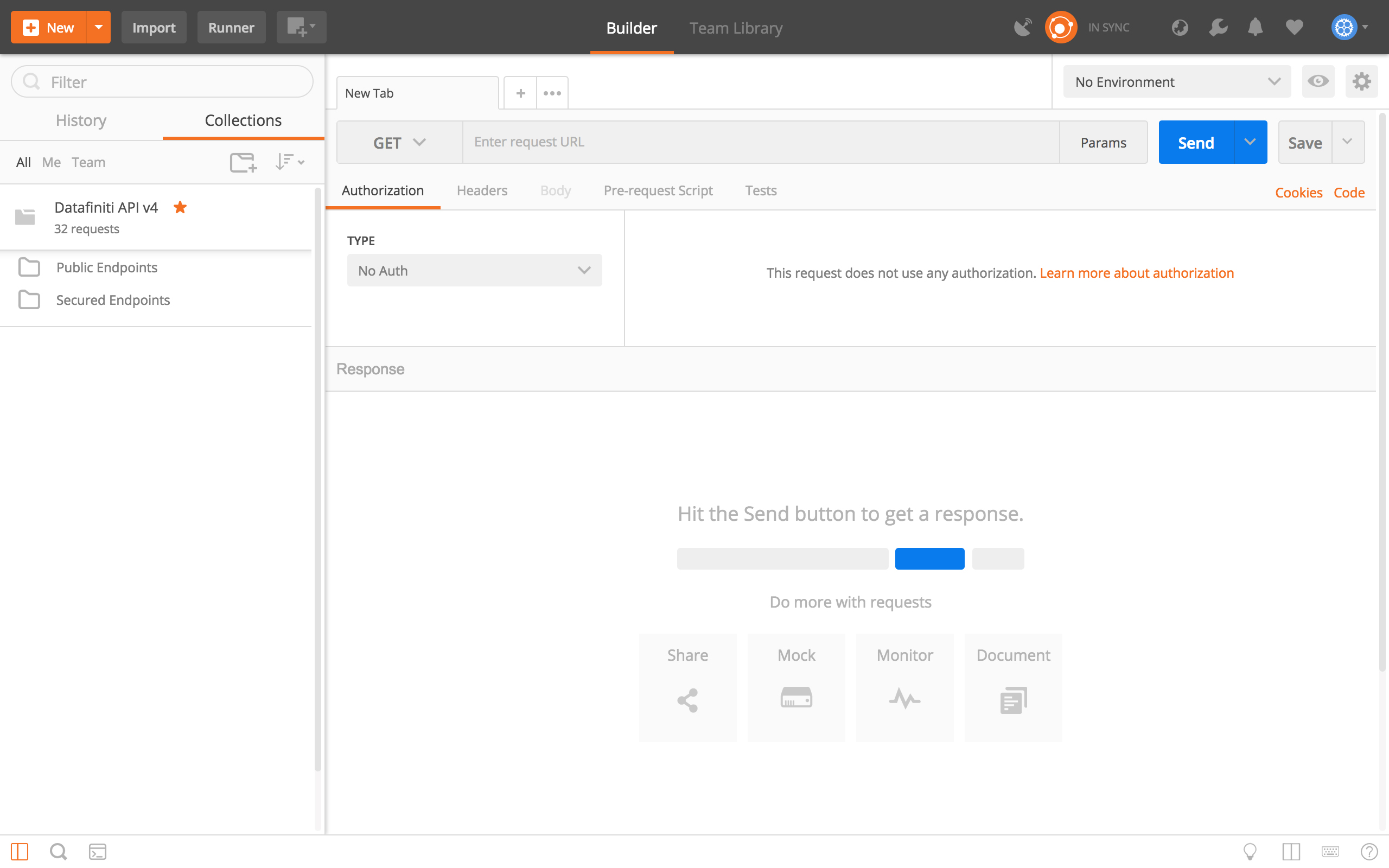Click the Share card
The image size is (1389, 868).
point(687,688)
